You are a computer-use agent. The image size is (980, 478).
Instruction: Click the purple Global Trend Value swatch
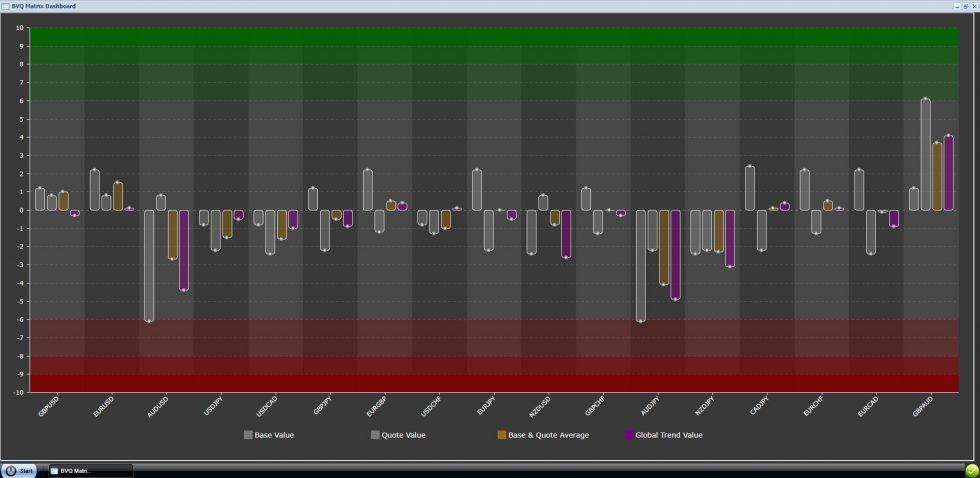628,435
